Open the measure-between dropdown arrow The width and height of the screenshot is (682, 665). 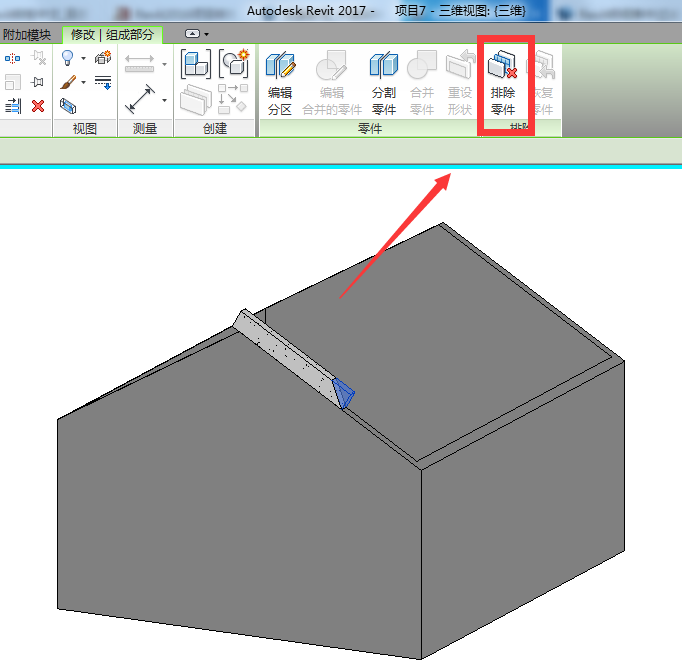(x=165, y=65)
